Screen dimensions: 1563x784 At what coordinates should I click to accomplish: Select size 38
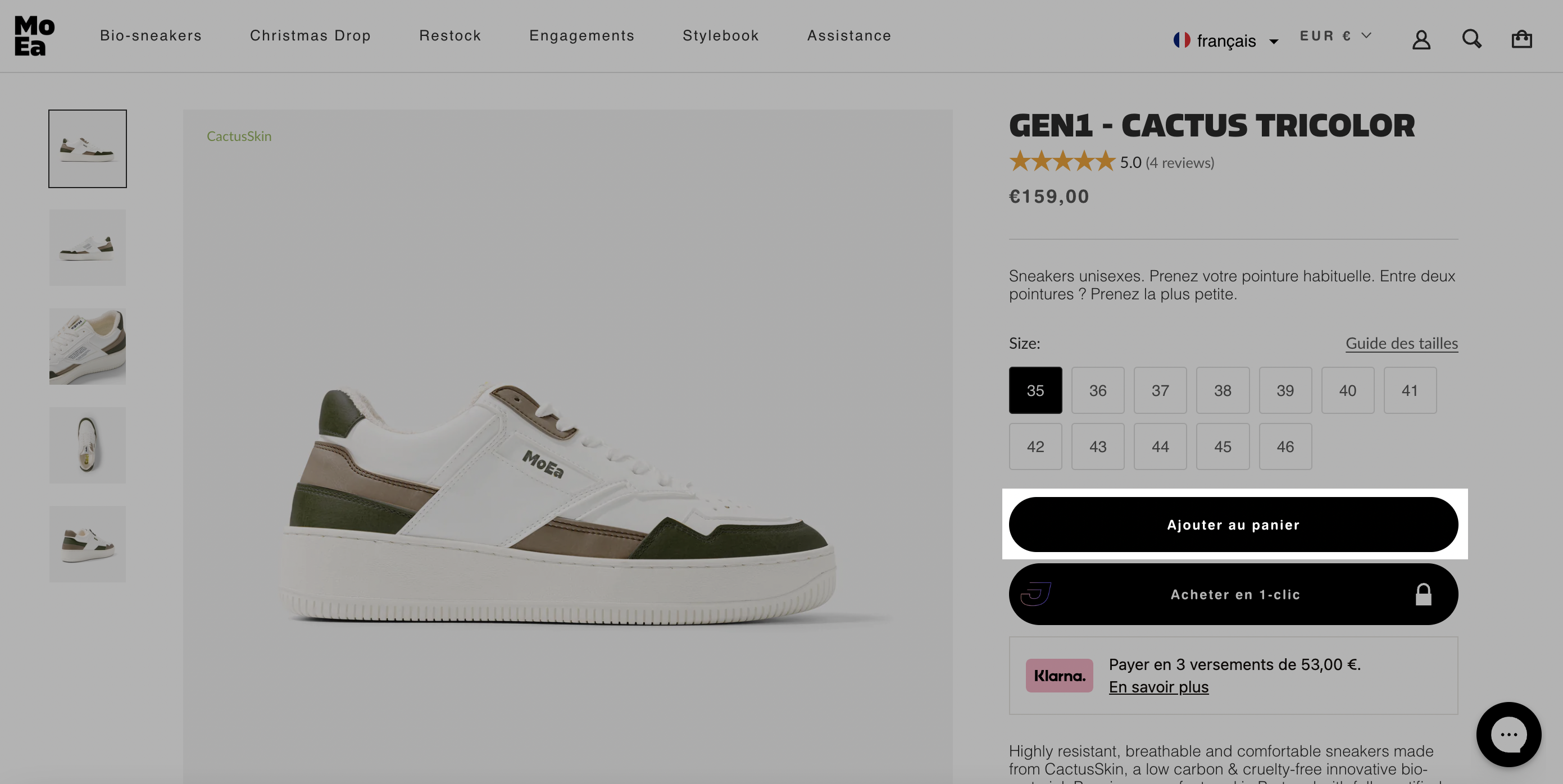[1222, 390]
